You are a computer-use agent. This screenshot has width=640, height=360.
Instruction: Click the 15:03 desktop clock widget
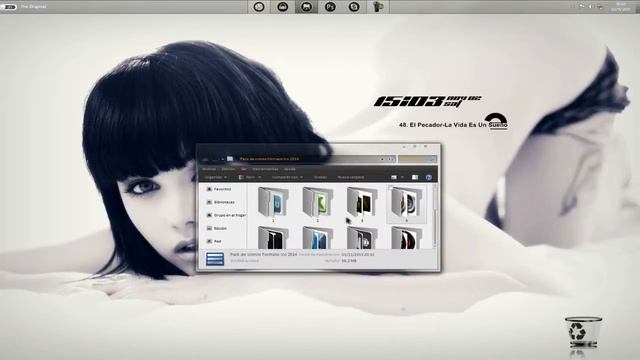click(427, 101)
